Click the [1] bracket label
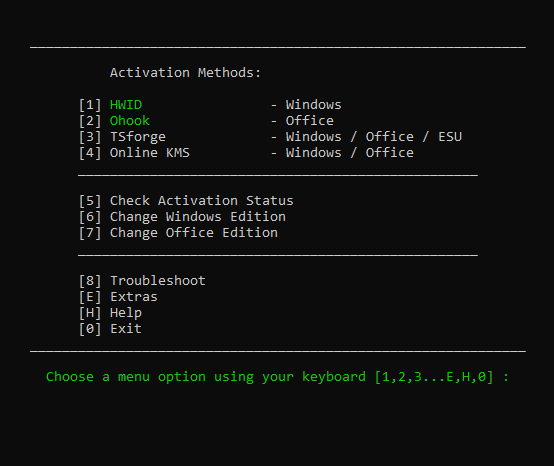 (x=90, y=105)
